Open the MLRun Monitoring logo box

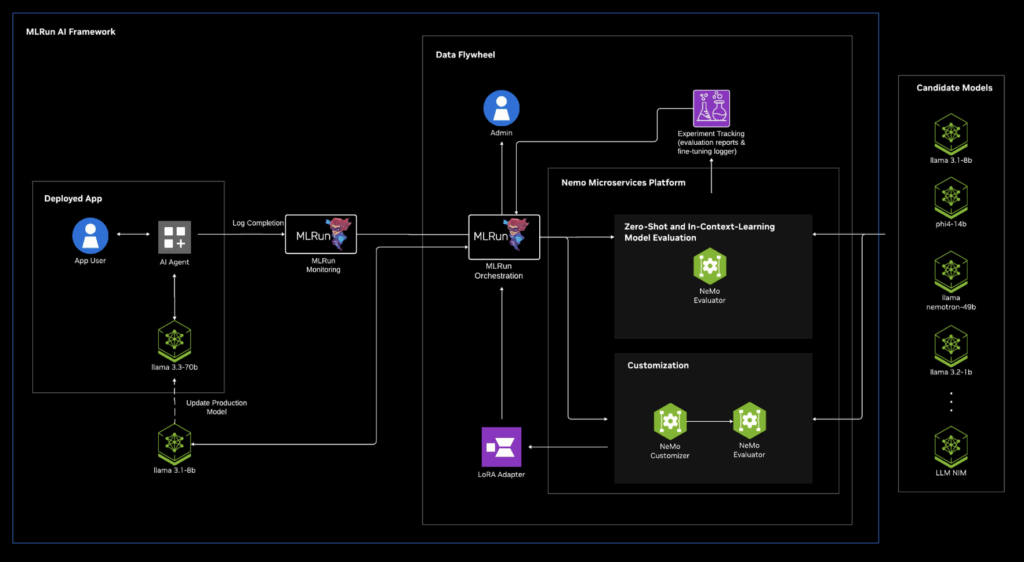(321, 234)
